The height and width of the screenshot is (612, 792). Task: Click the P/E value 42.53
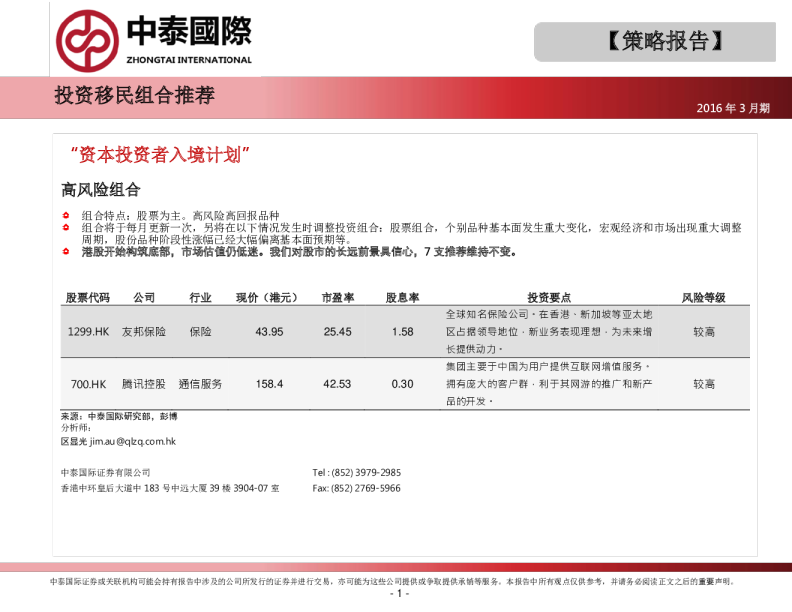point(337,384)
